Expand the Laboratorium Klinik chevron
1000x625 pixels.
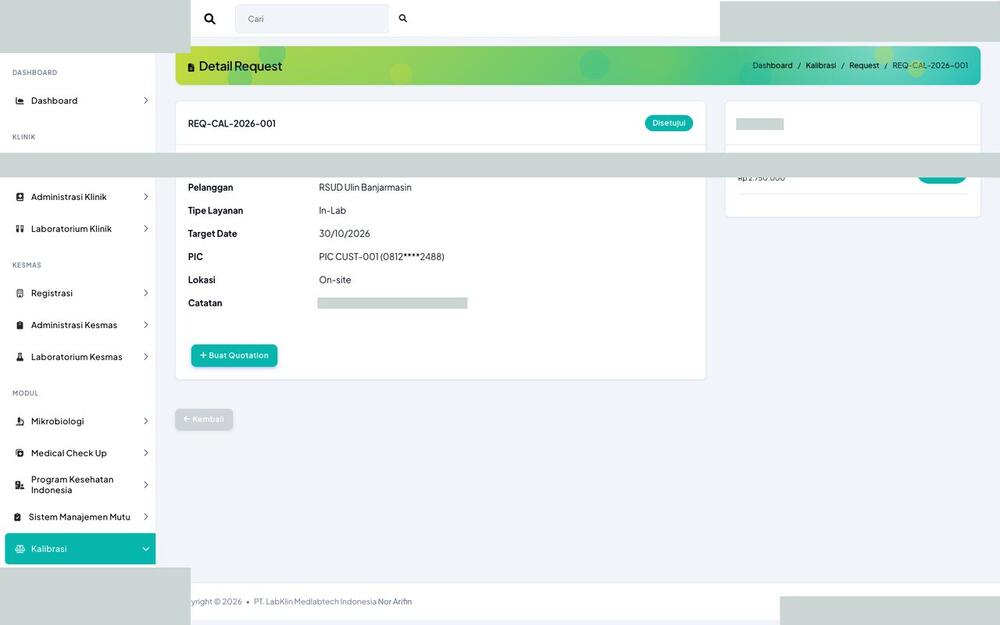pos(145,229)
